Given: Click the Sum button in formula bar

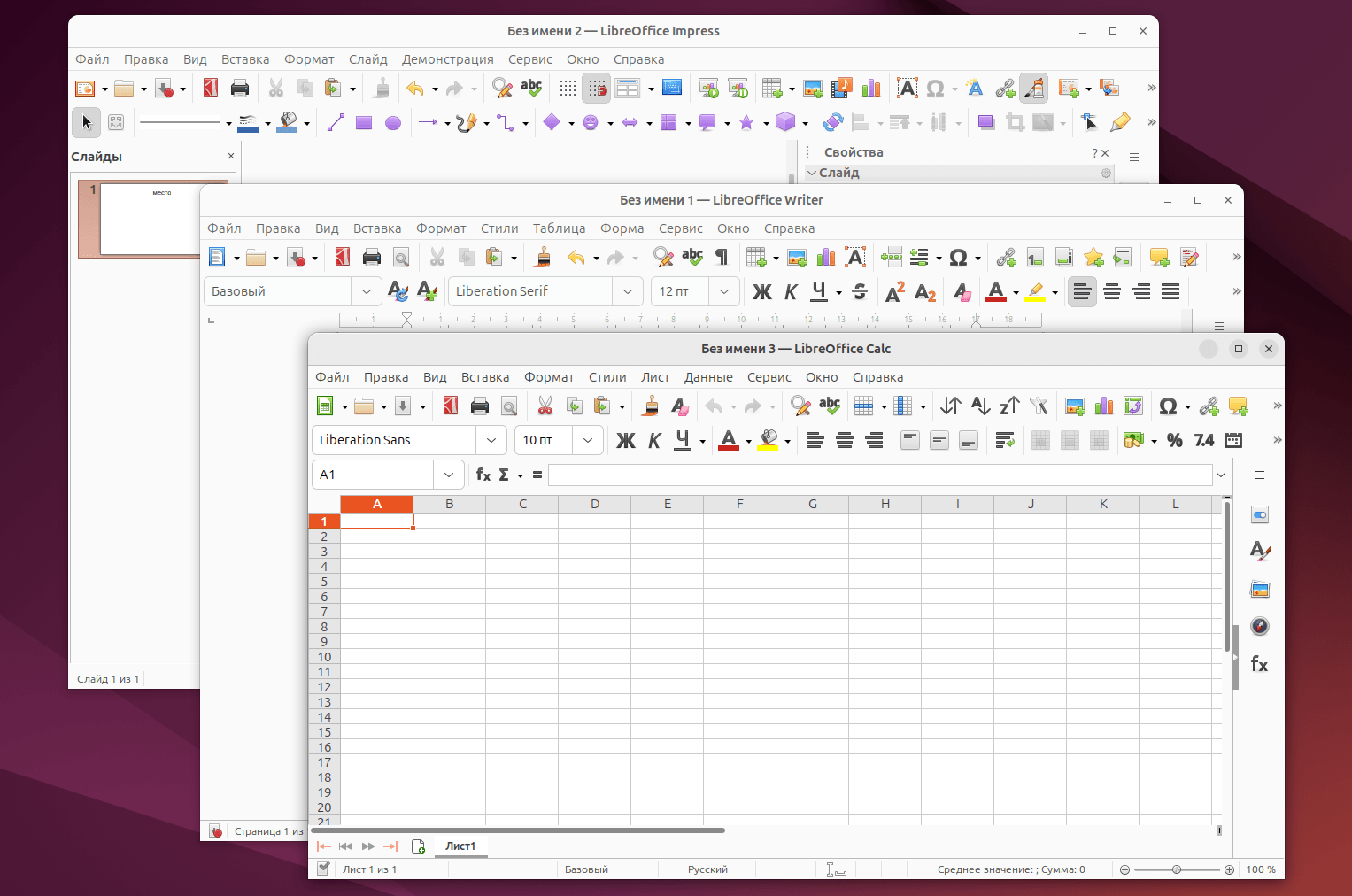Looking at the screenshot, I should click(x=502, y=475).
